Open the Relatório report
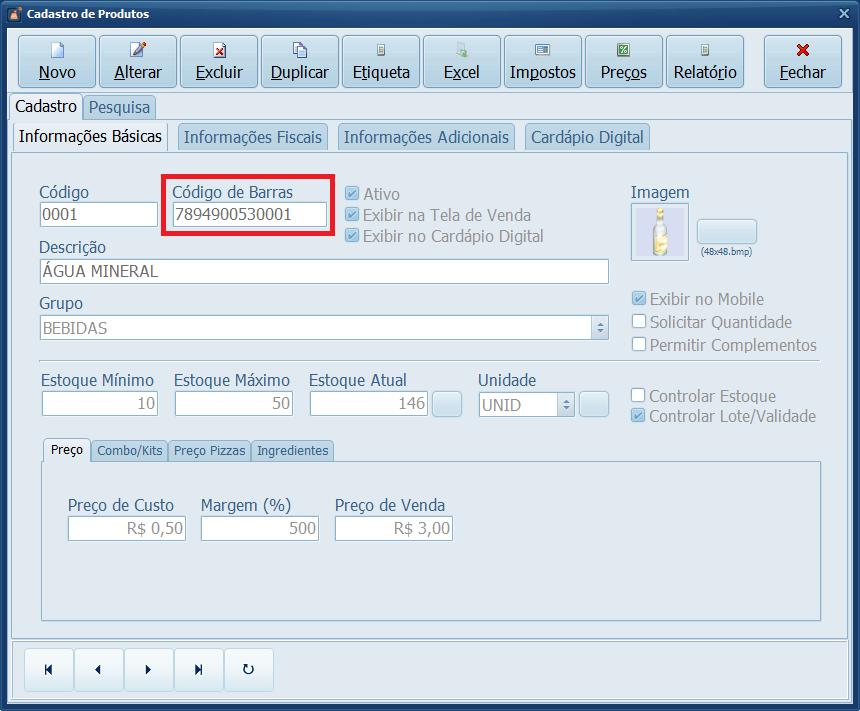Screen dimensions: 860x711 coord(705,62)
